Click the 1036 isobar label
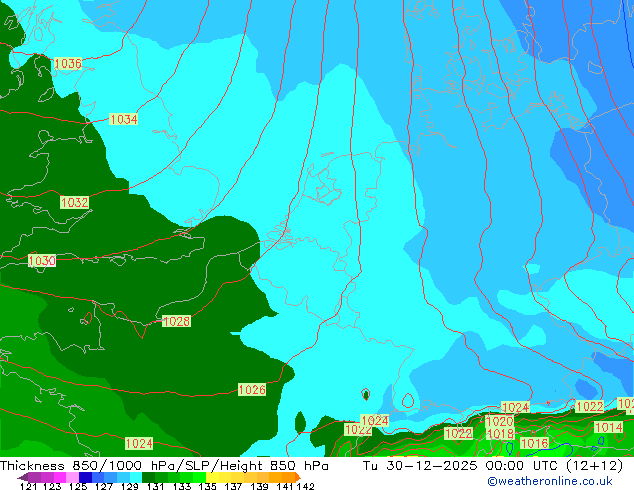 (68, 63)
